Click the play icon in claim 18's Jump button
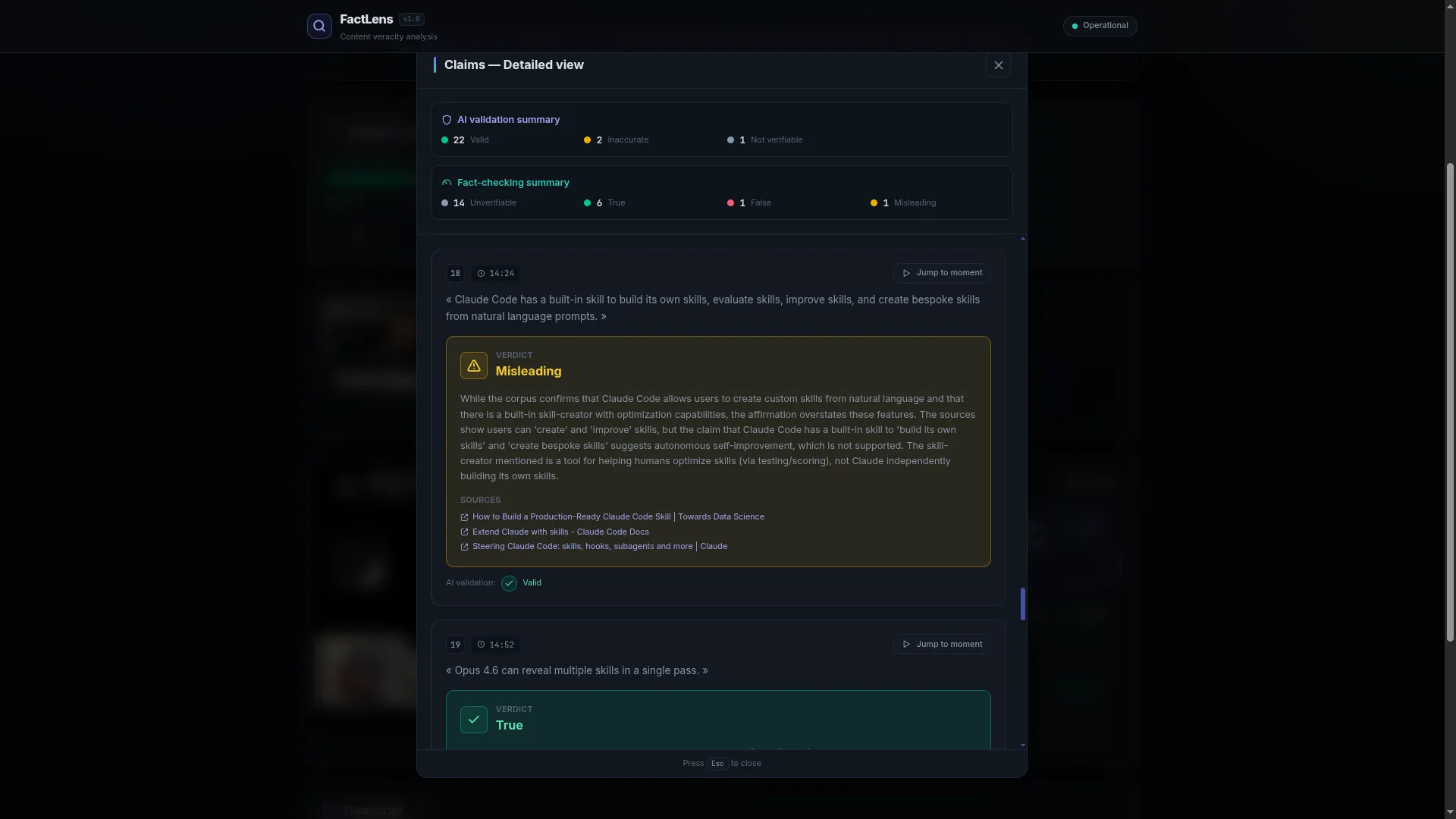This screenshot has height=819, width=1456. [906, 273]
